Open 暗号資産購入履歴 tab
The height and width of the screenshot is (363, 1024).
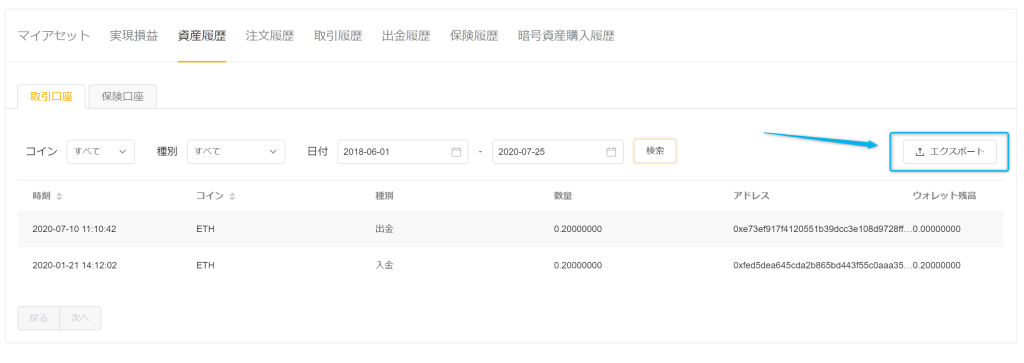pos(566,36)
